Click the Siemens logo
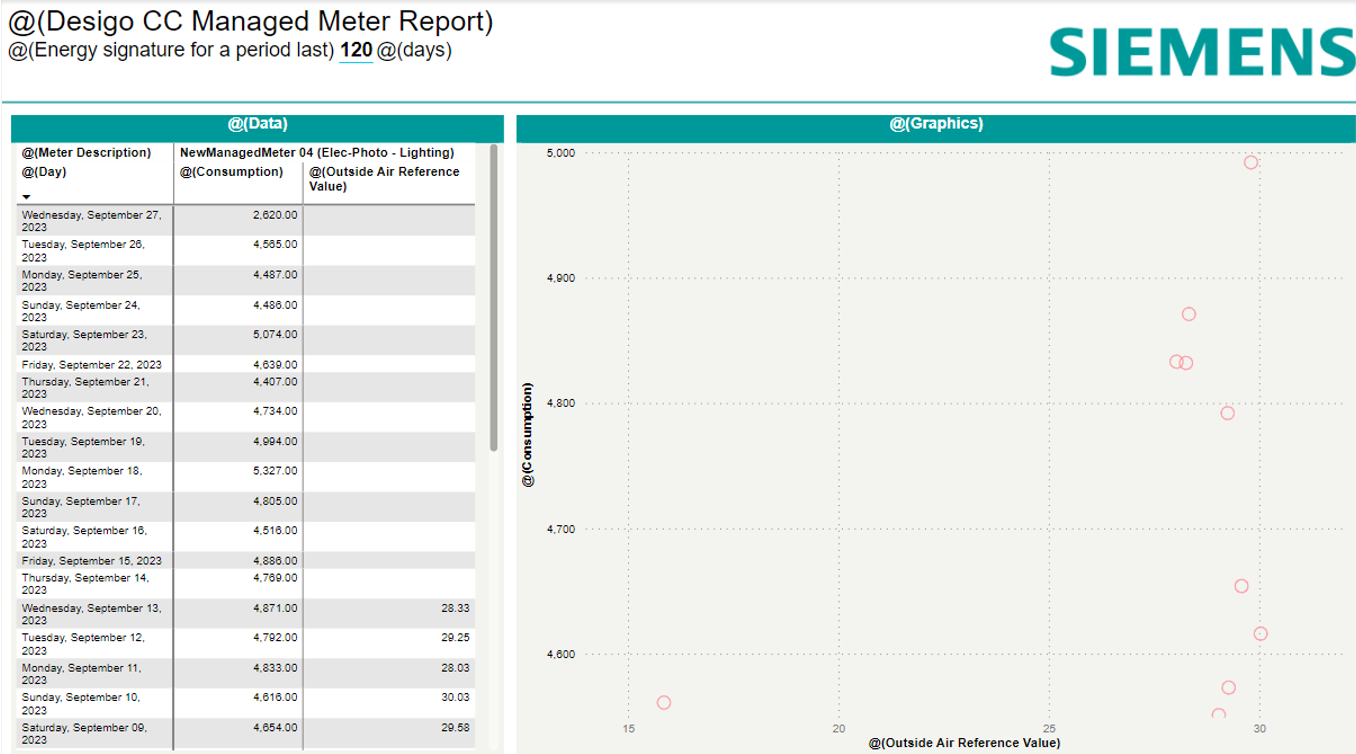 point(1202,52)
